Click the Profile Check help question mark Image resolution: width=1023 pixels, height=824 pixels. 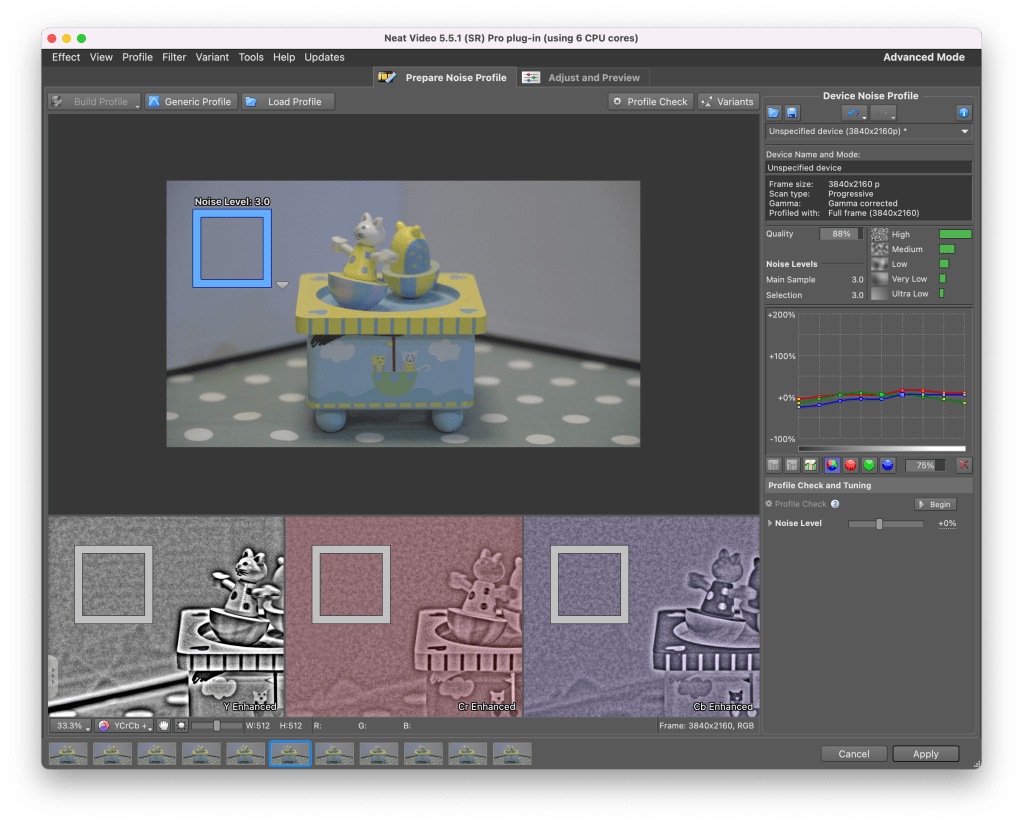835,504
